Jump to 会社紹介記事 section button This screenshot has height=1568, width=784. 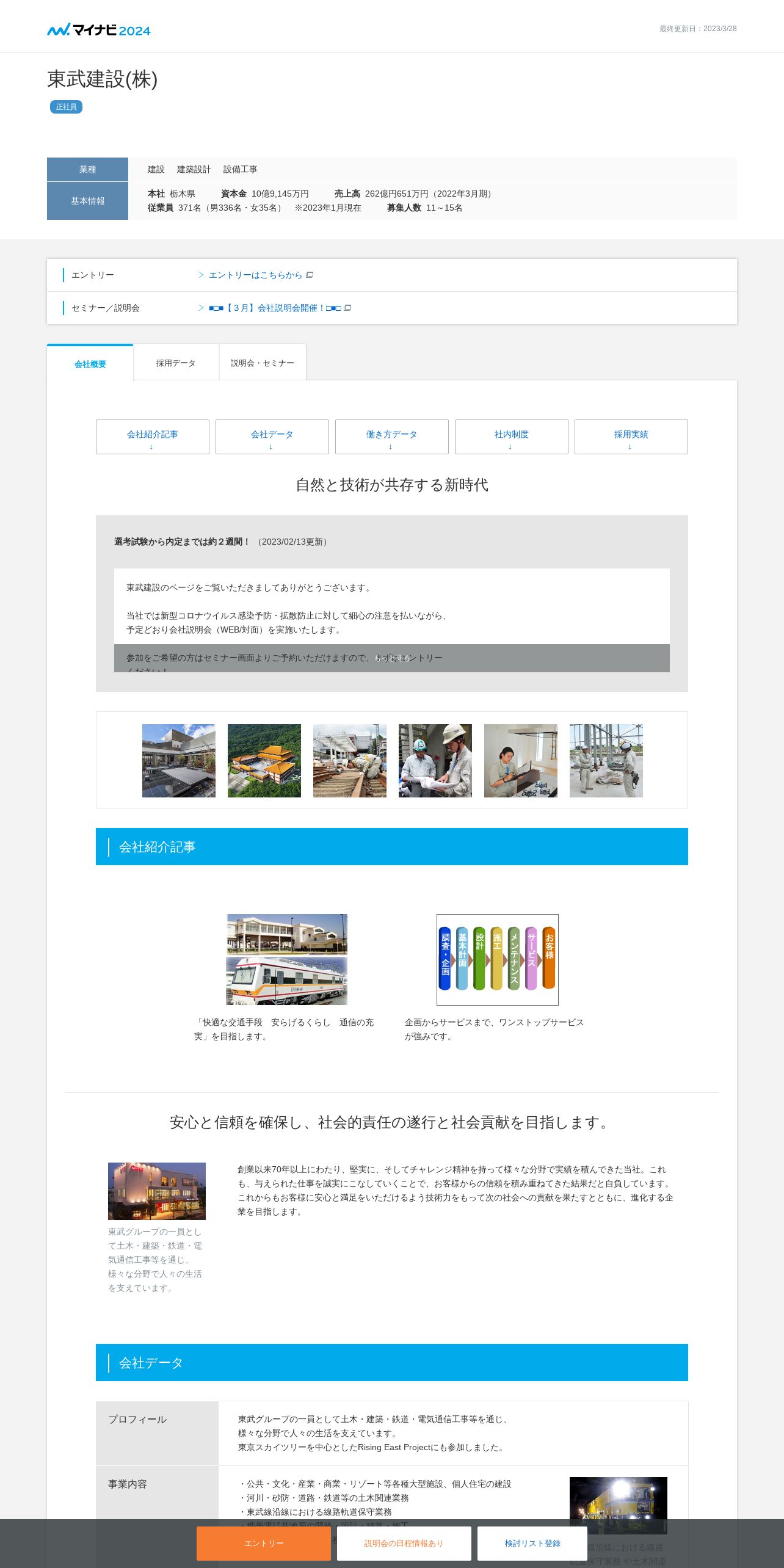[x=153, y=437]
